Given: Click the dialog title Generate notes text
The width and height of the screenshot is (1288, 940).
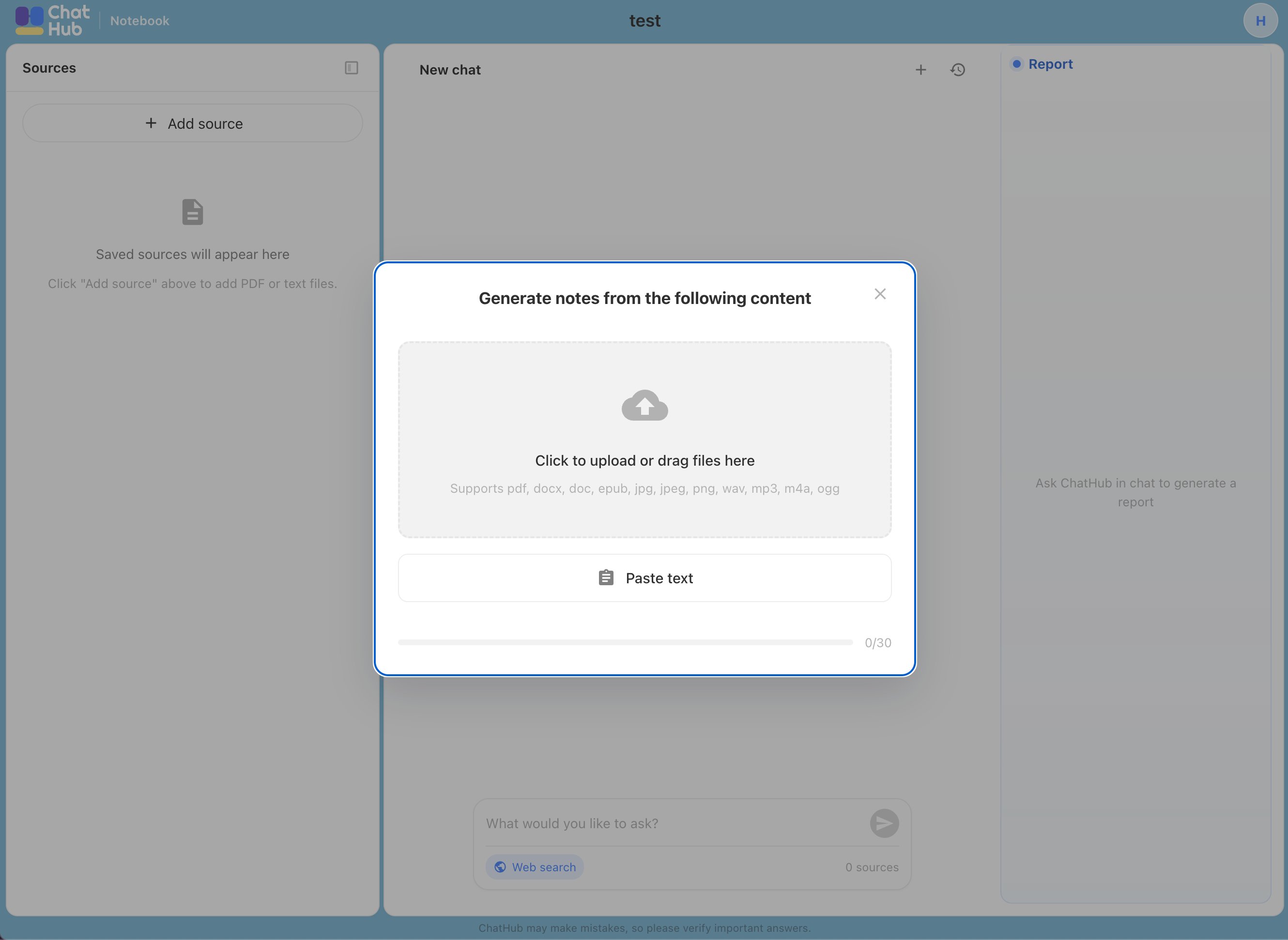Looking at the screenshot, I should pyautogui.click(x=645, y=298).
